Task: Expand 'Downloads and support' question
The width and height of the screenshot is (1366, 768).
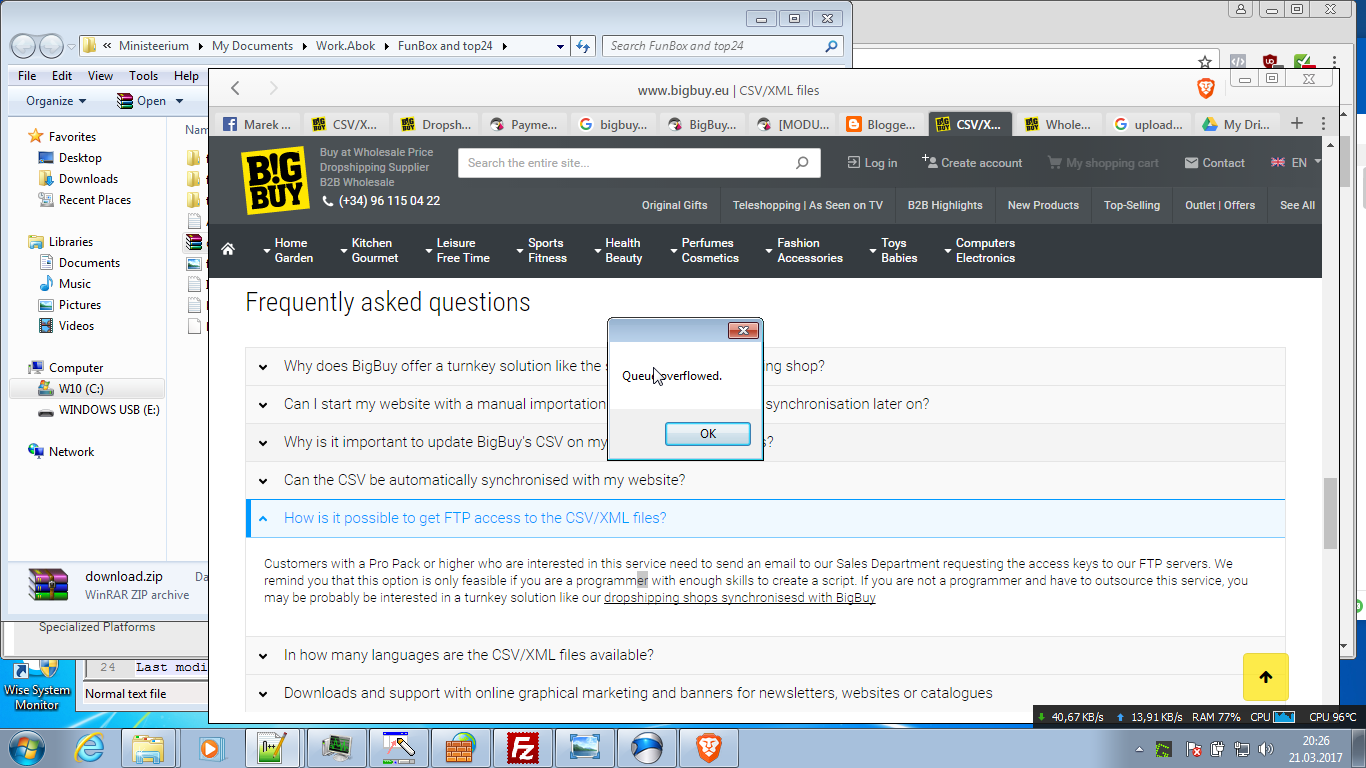Action: (x=765, y=693)
